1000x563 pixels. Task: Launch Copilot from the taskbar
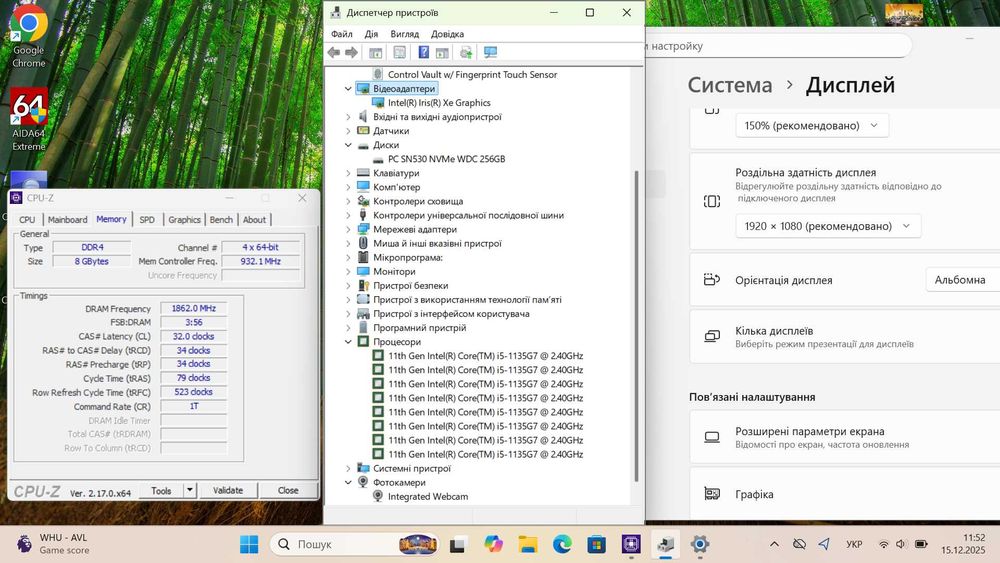point(492,544)
